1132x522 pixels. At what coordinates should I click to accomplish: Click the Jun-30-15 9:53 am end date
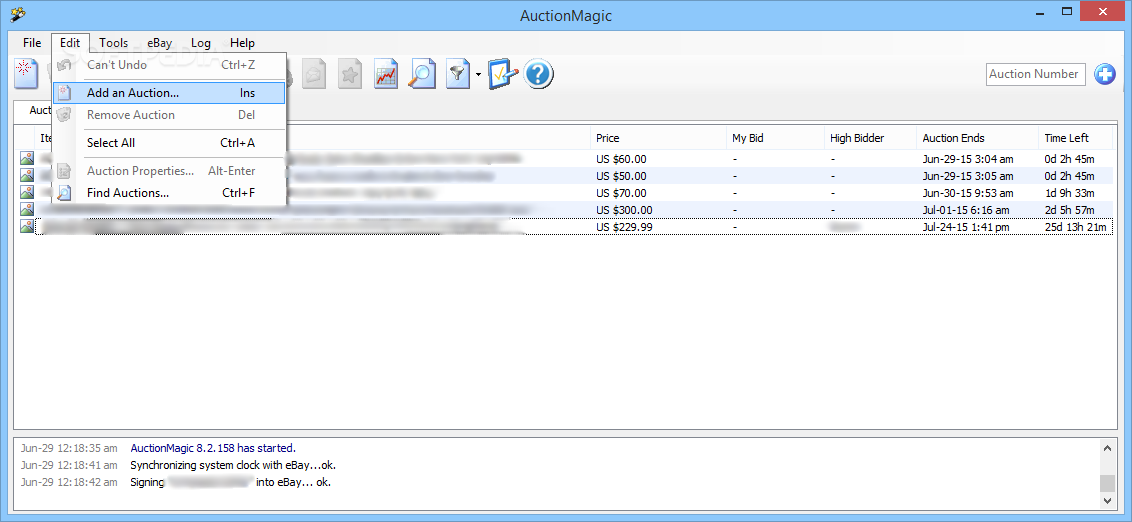pyautogui.click(x=967, y=193)
